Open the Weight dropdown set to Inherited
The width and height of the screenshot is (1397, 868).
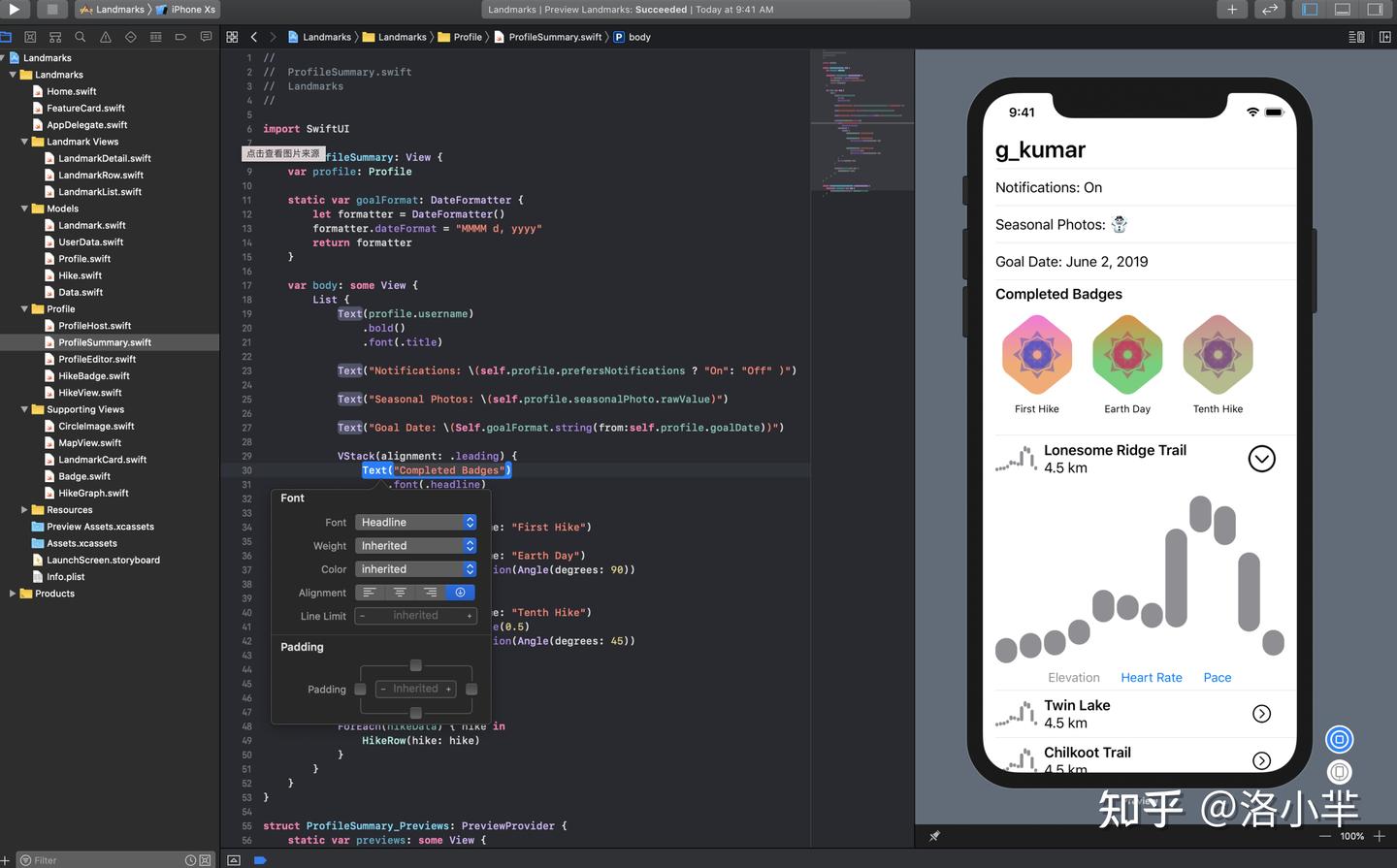415,545
